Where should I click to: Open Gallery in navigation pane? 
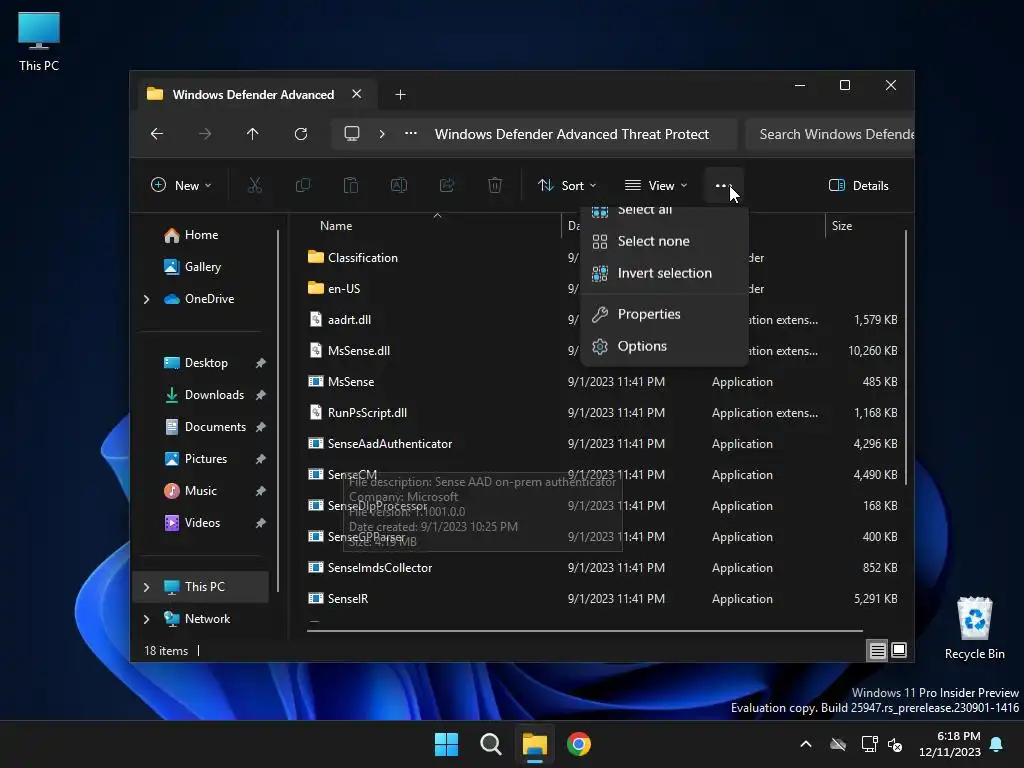pyautogui.click(x=200, y=267)
